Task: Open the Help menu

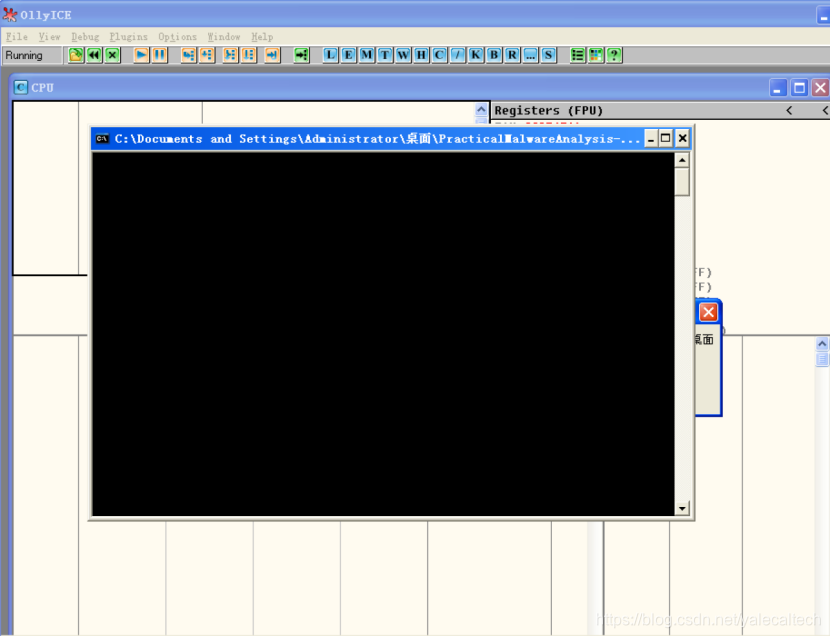Action: click(x=262, y=37)
